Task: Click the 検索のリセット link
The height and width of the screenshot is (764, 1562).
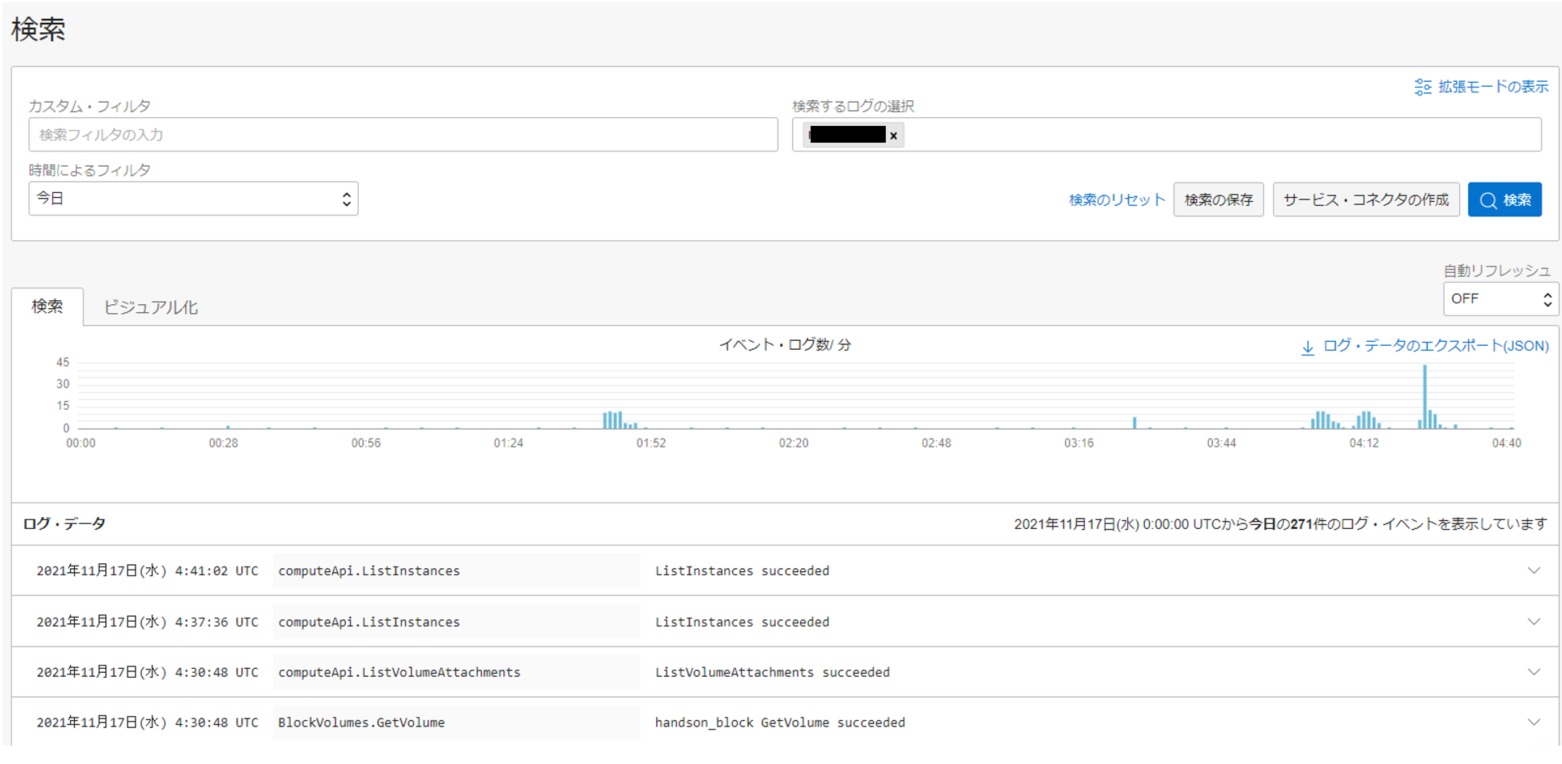Action: coord(1116,199)
